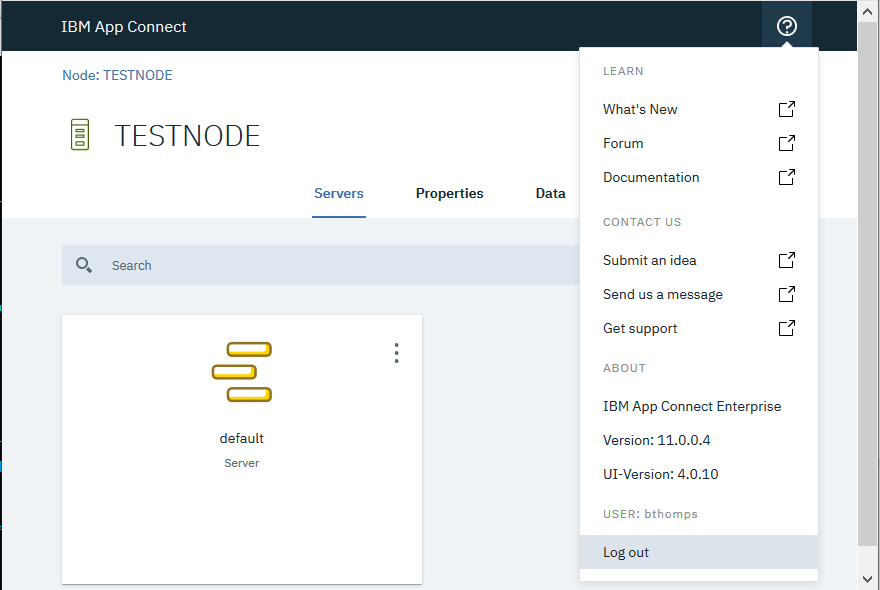The image size is (880, 590).
Task: Click the scrollbar up arrow
Action: pyautogui.click(x=868, y=11)
